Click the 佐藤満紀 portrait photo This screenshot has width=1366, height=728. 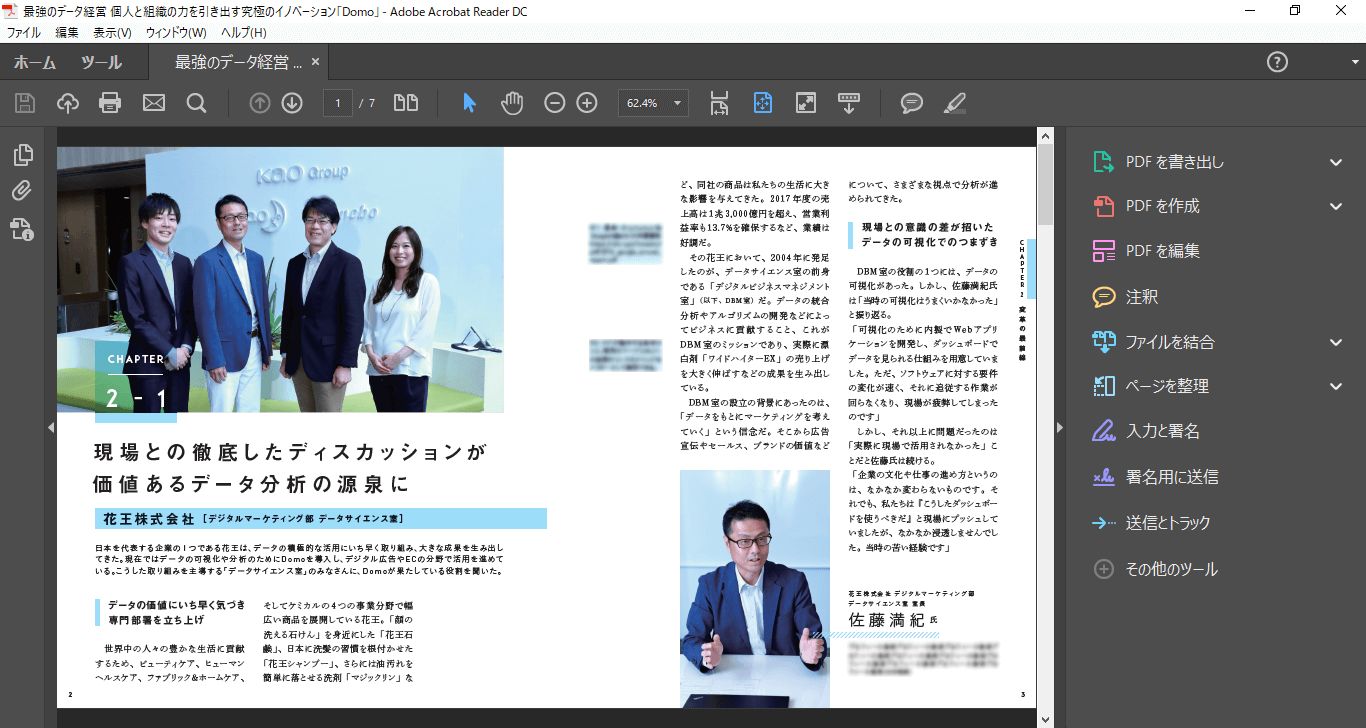click(x=755, y=589)
